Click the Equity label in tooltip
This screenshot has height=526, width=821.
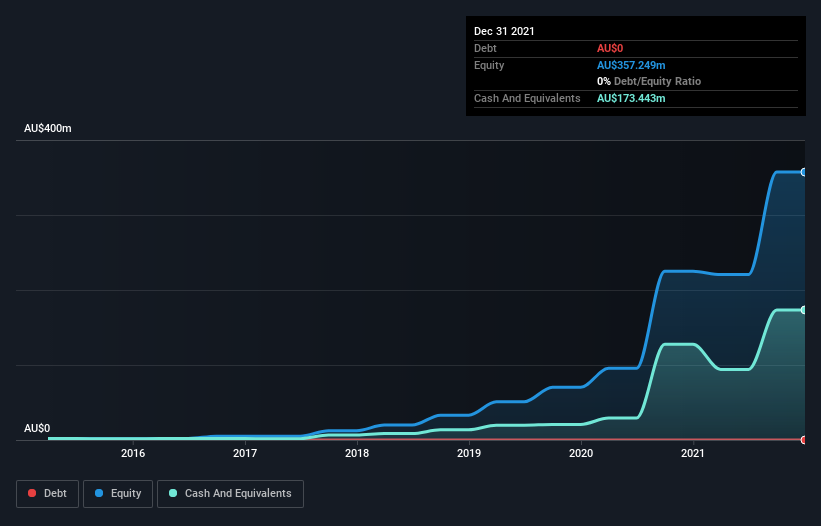point(489,65)
